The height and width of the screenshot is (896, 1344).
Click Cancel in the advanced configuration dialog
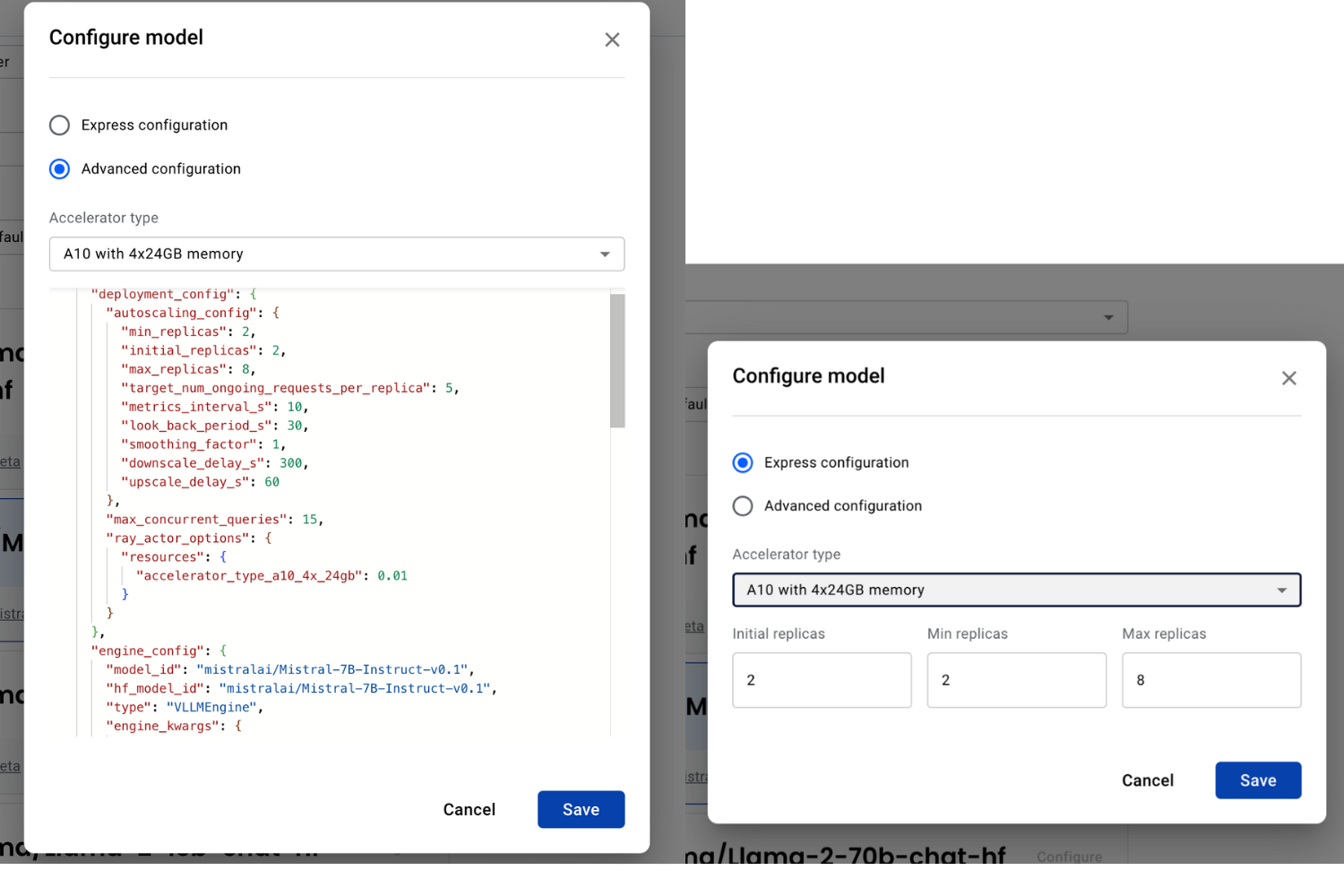469,809
